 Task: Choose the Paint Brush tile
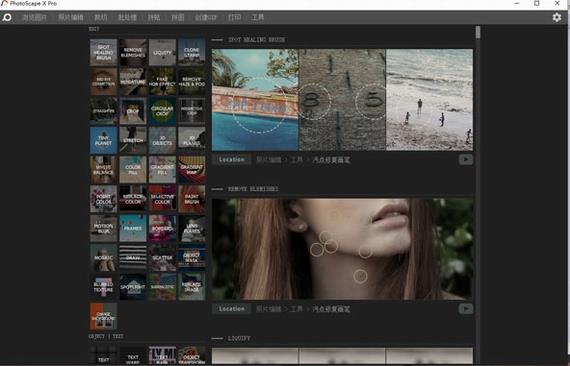coord(192,199)
